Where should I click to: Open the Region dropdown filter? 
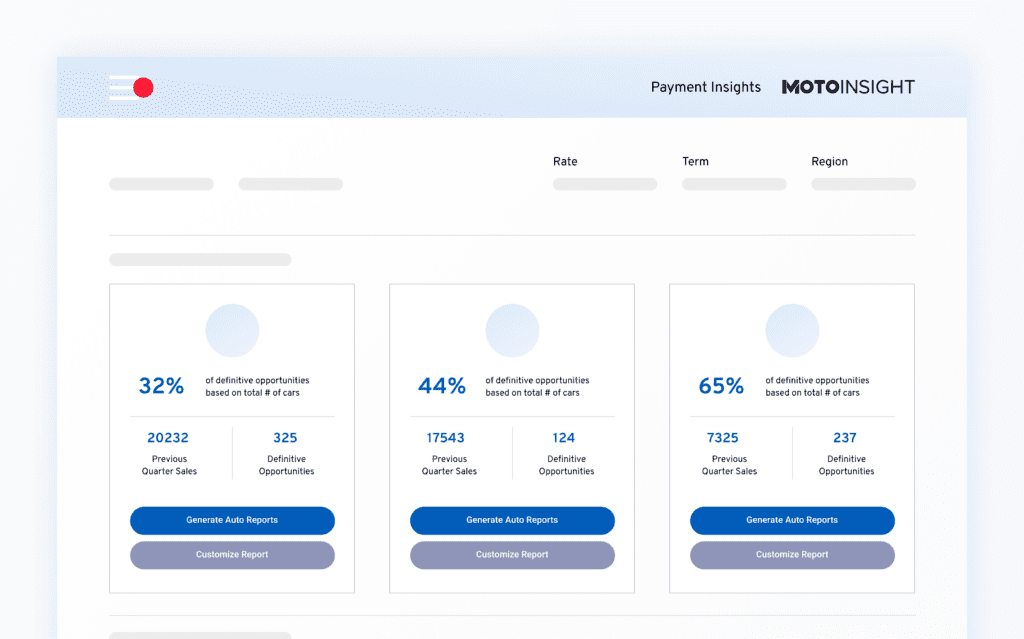coord(862,184)
